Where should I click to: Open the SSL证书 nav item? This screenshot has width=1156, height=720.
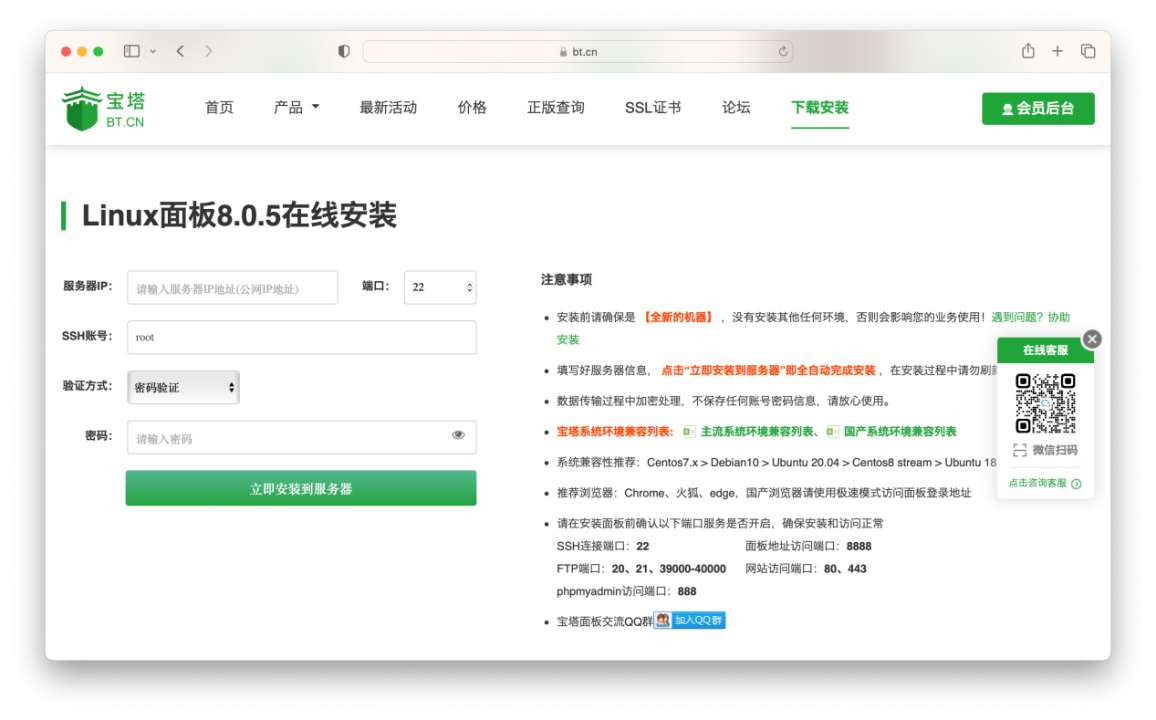652,108
